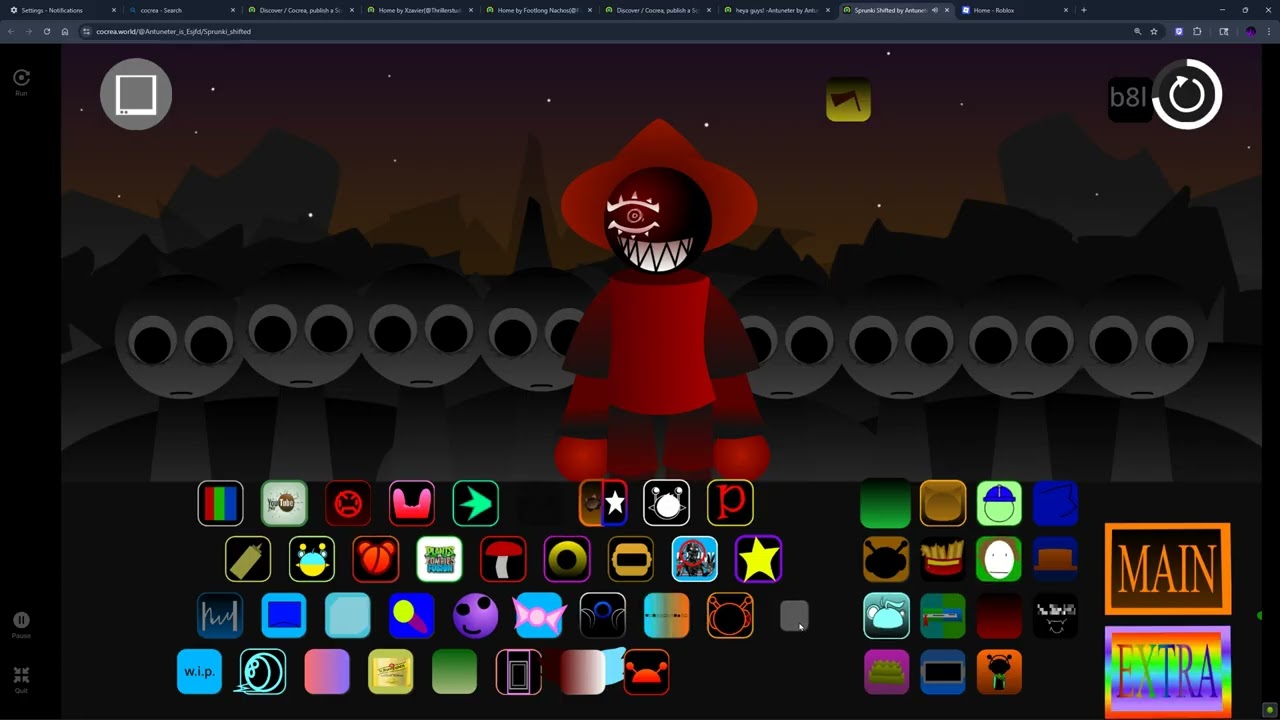Select the dark red gradient swatch icon
Viewport: 1280px width, 720px height.
pos(999,615)
